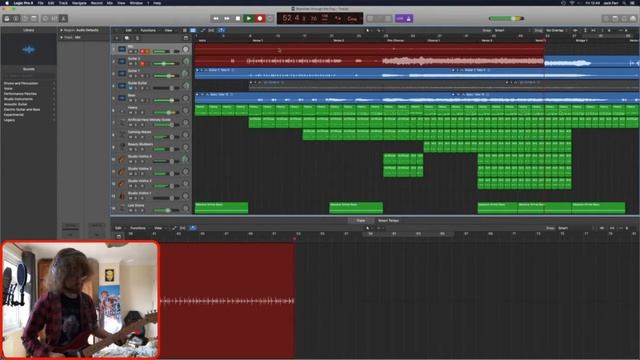Select the Track editor tab
Viewport: 640px width, 360px height.
pos(361,220)
